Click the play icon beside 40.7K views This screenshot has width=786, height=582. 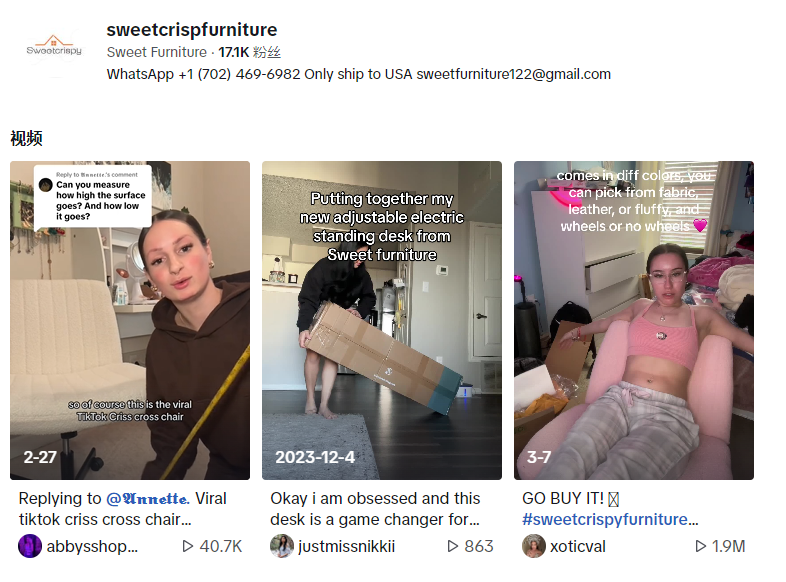tap(188, 546)
